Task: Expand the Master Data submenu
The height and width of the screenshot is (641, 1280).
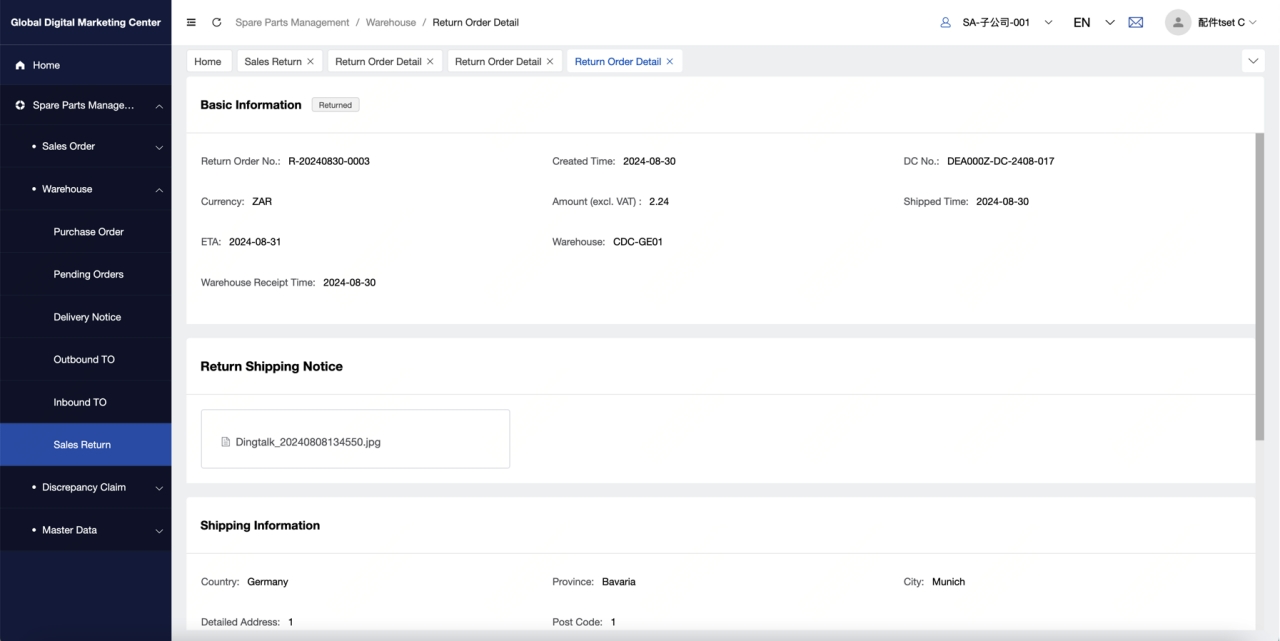Action: (x=159, y=531)
